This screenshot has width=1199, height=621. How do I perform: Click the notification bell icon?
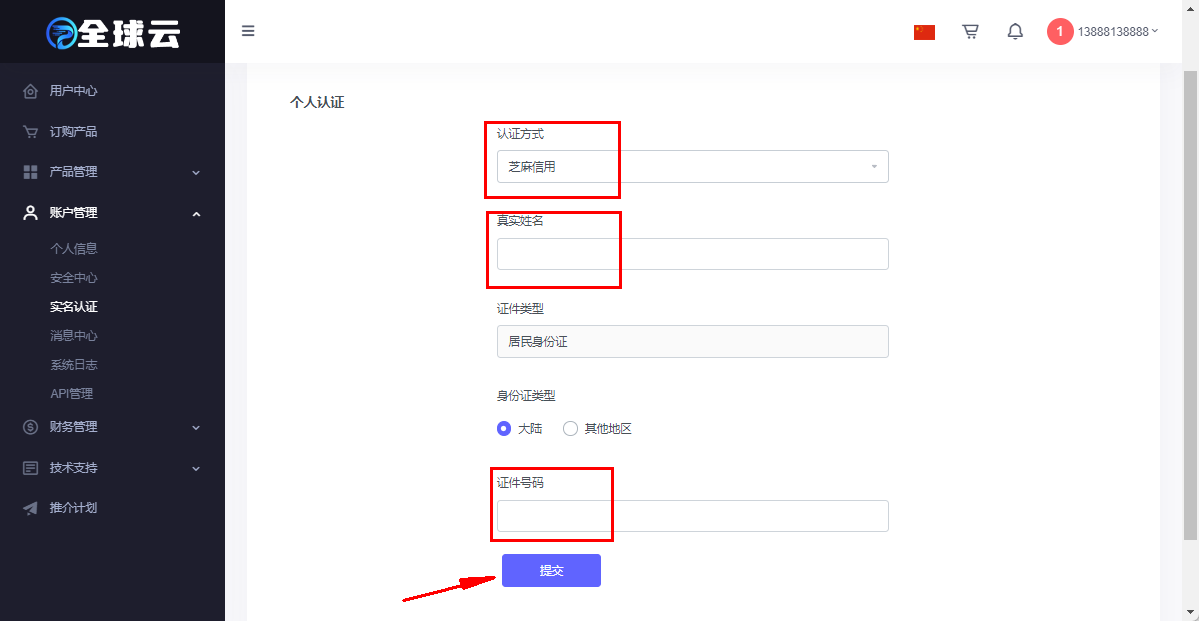1015,31
